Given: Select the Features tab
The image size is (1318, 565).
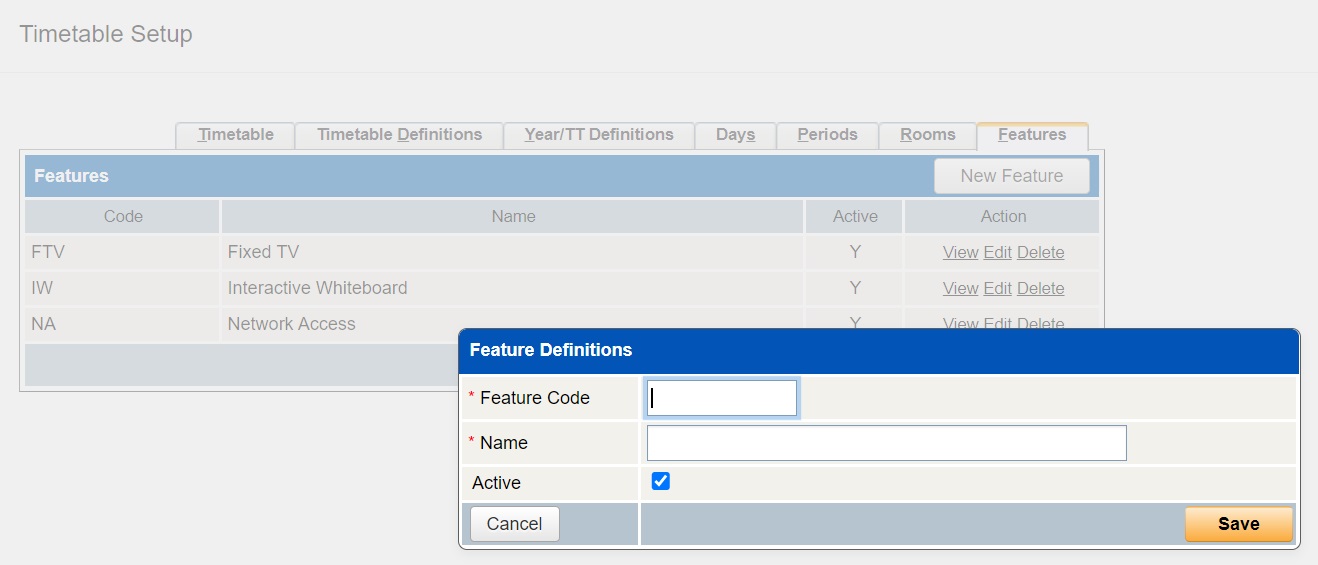Looking at the screenshot, I should coord(1031,135).
